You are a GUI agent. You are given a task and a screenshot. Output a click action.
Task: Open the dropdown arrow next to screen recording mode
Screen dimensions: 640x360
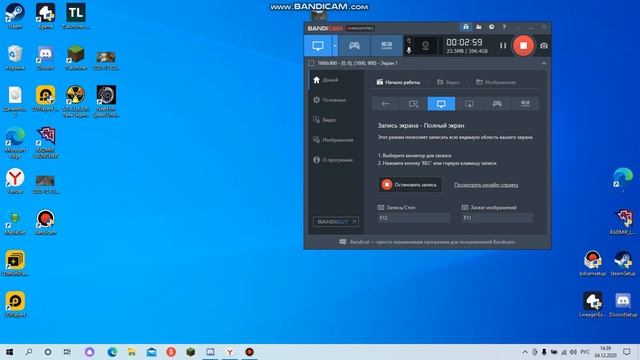pyautogui.click(x=335, y=46)
